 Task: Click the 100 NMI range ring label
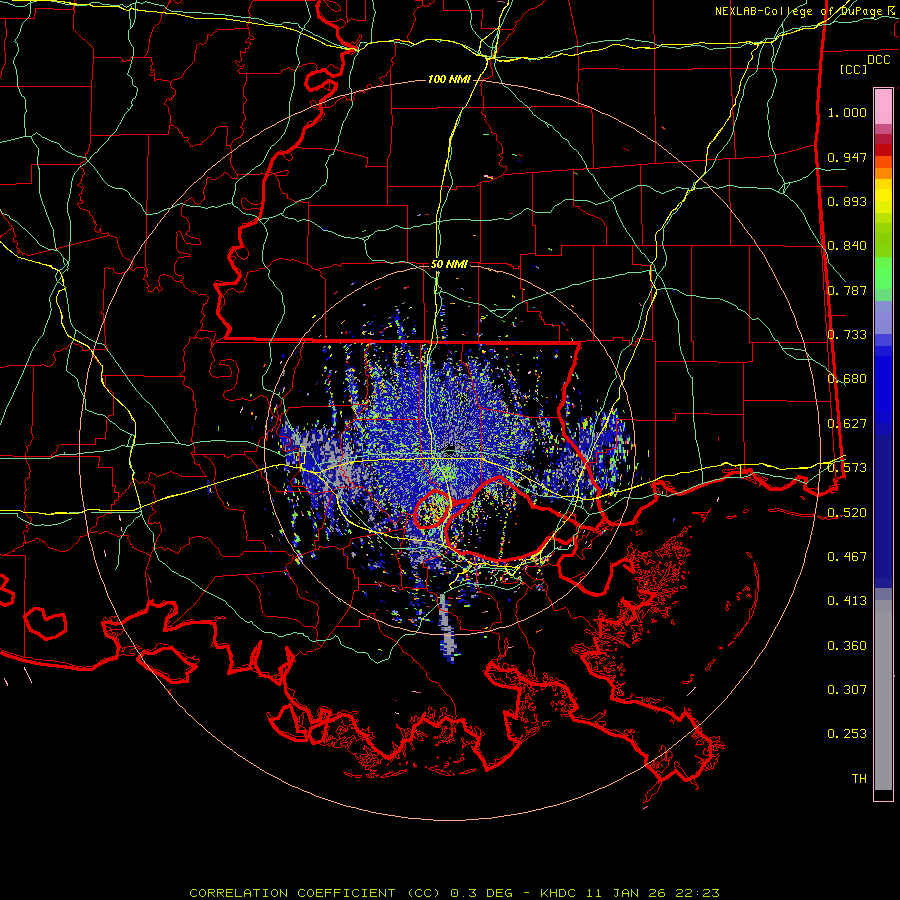coord(449,79)
